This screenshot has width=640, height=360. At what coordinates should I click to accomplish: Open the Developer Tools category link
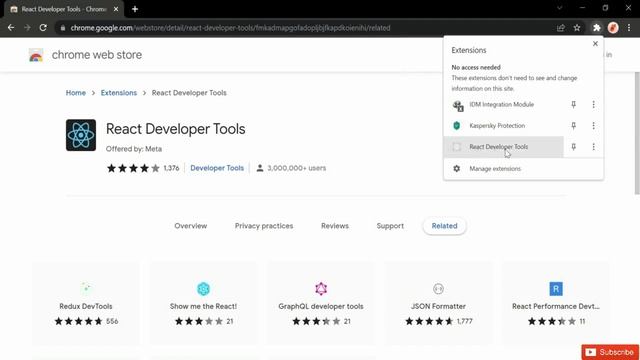217,168
